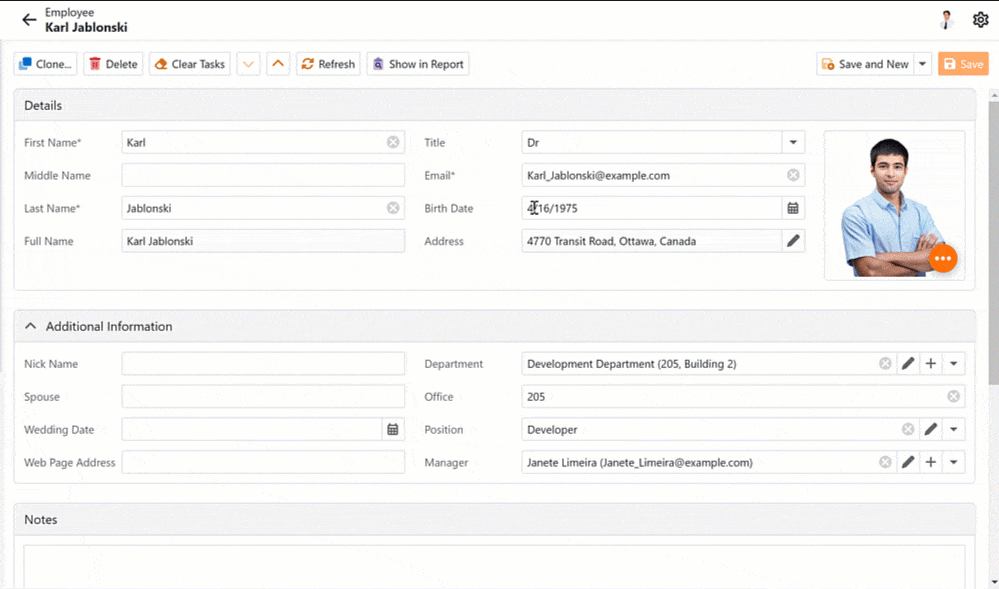
Task: Open the settings gear in the top bar
Action: [x=980, y=19]
